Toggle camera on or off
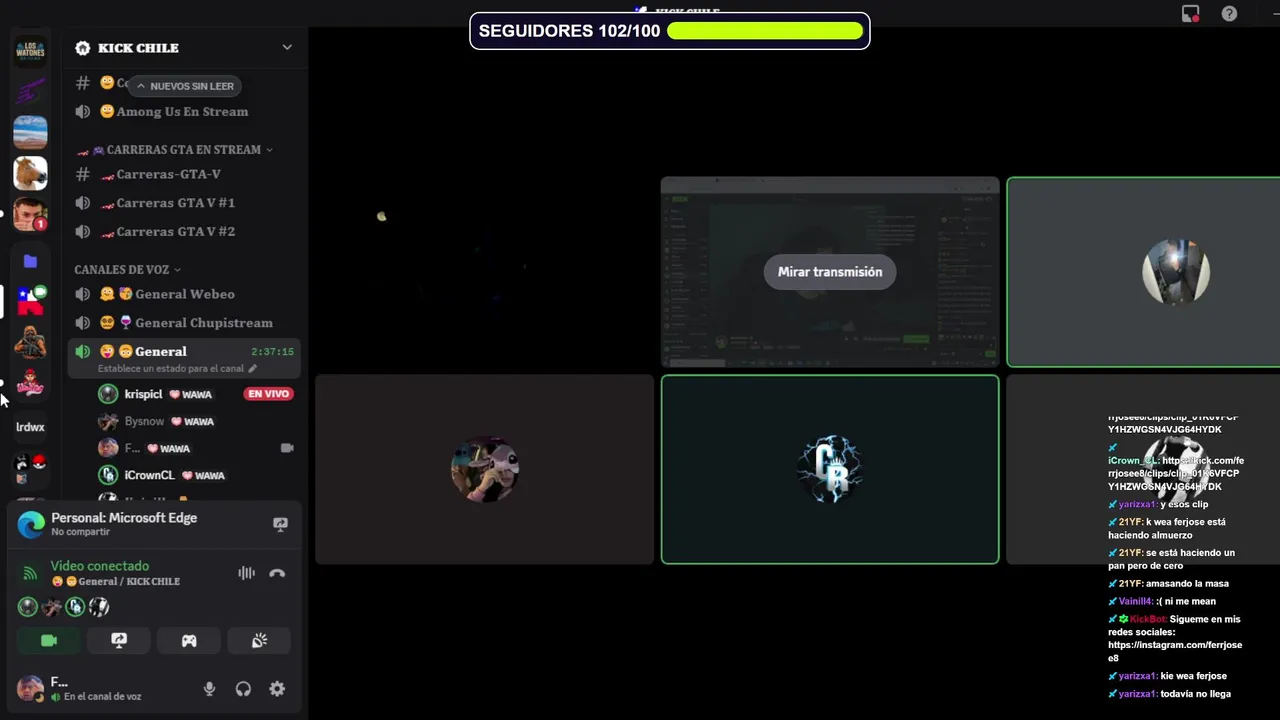The height and width of the screenshot is (720, 1280). tap(49, 640)
